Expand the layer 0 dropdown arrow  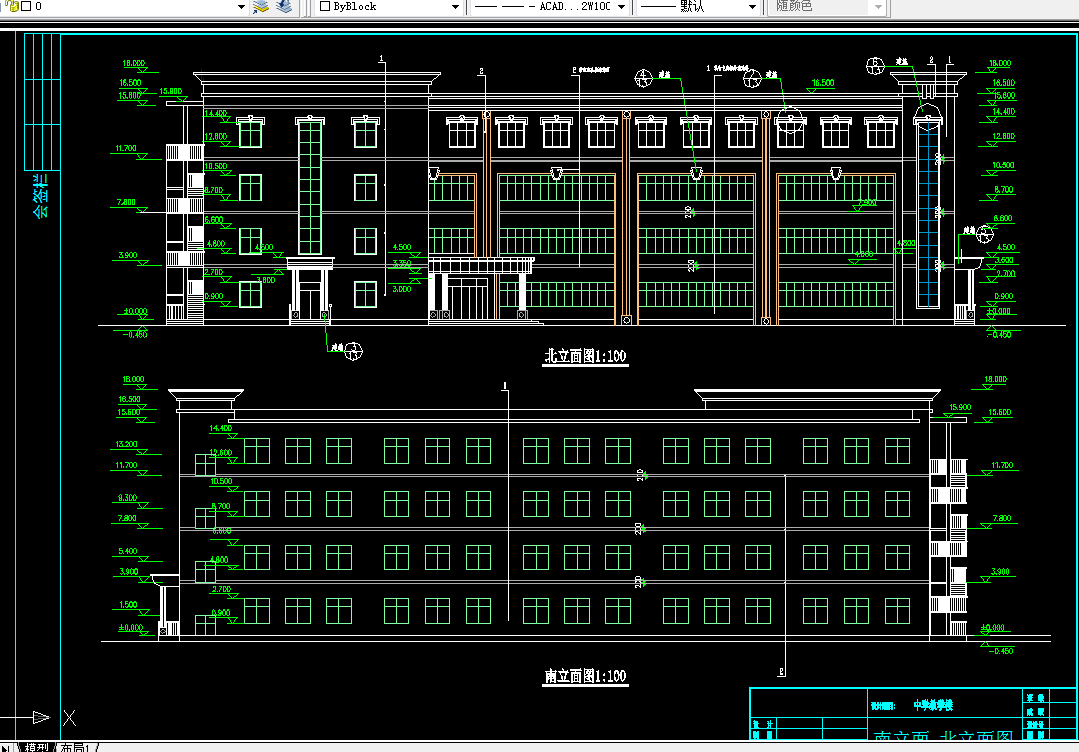241,7
